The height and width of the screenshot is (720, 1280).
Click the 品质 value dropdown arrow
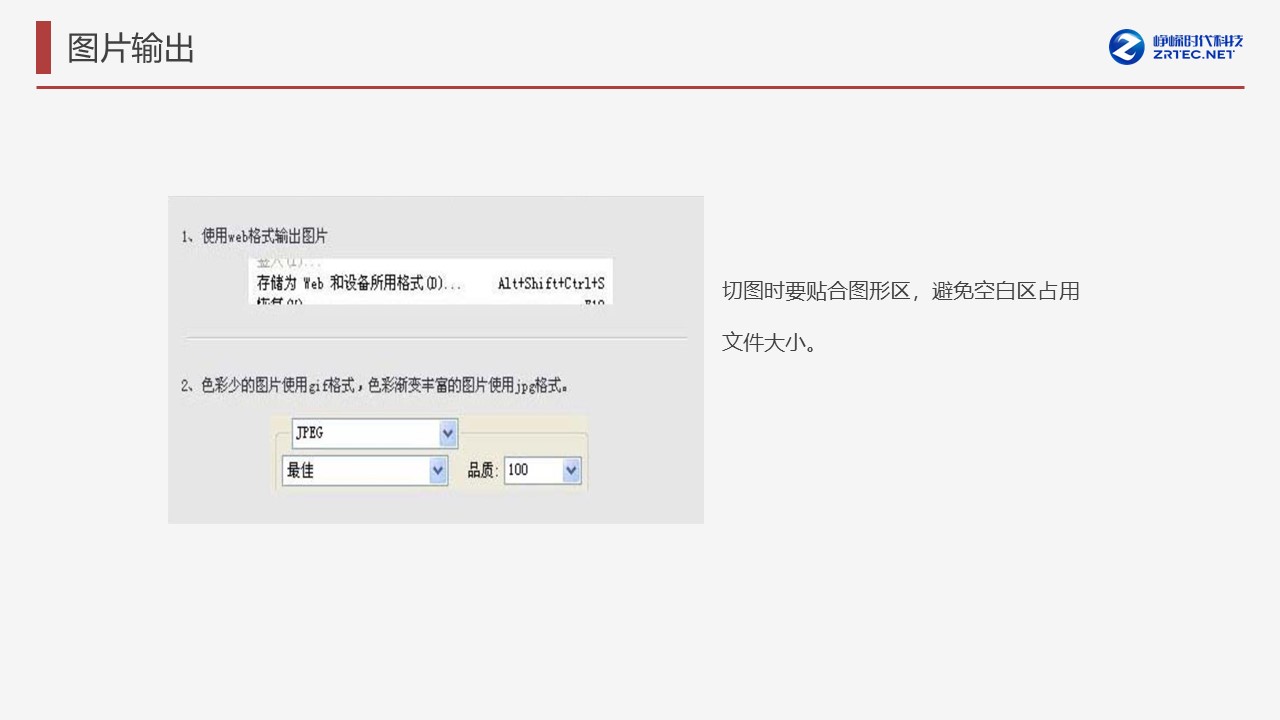pos(570,470)
